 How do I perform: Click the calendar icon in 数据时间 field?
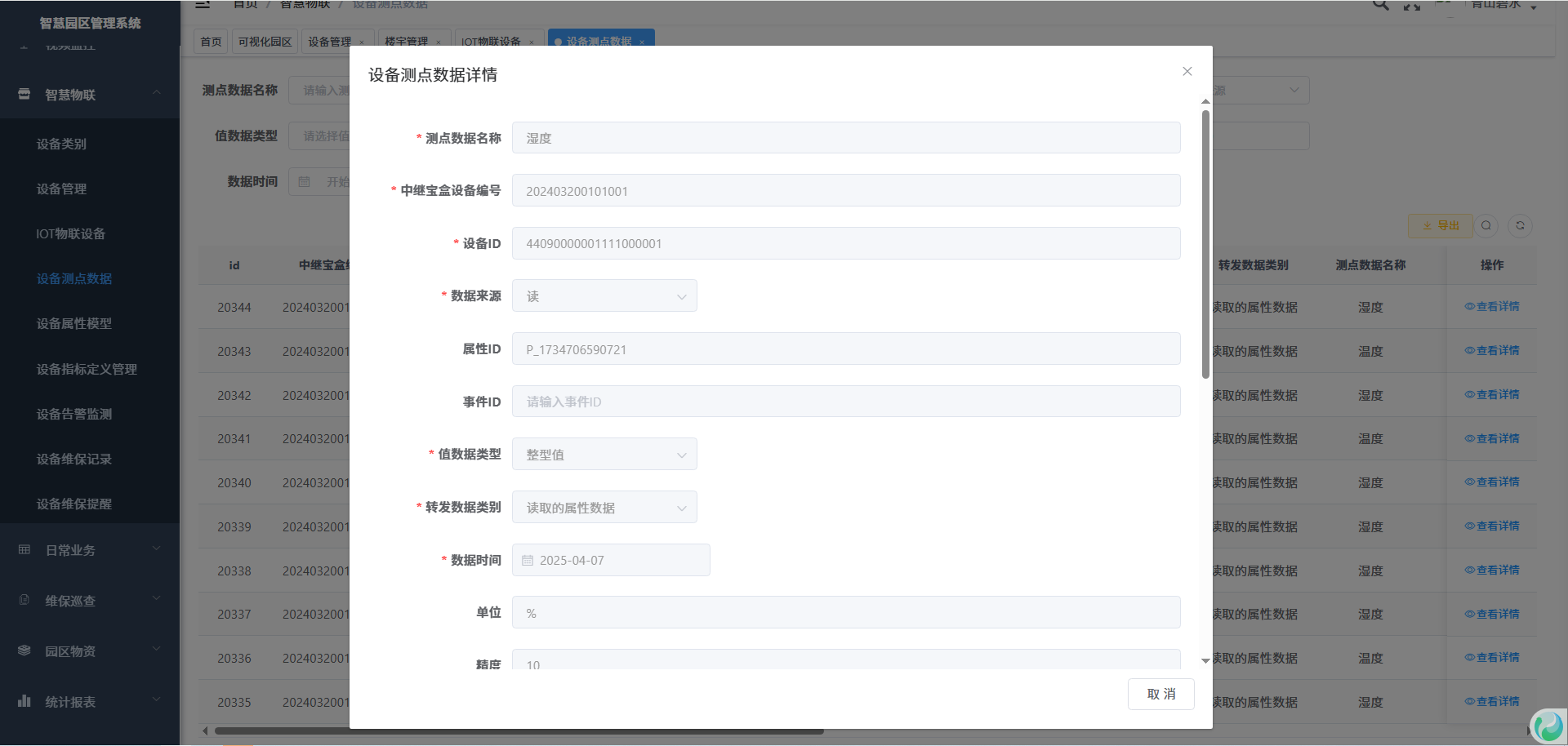(528, 561)
